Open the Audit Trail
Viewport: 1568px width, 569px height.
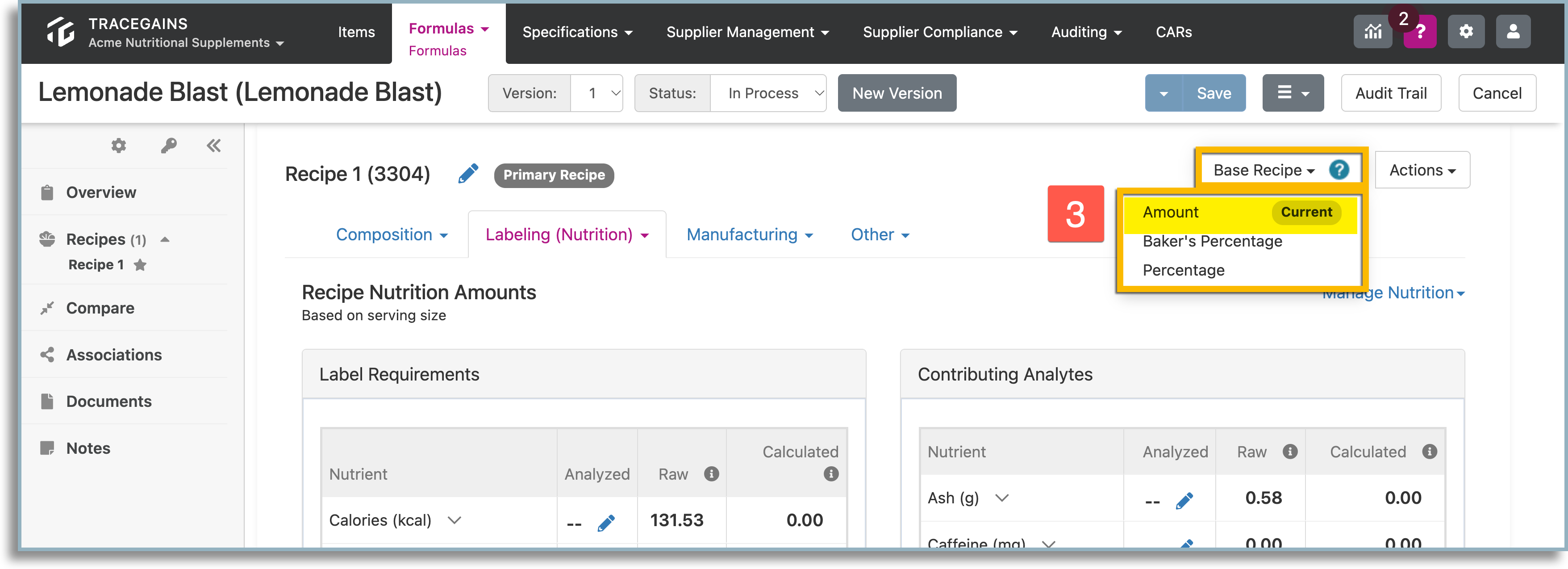pyautogui.click(x=1391, y=93)
